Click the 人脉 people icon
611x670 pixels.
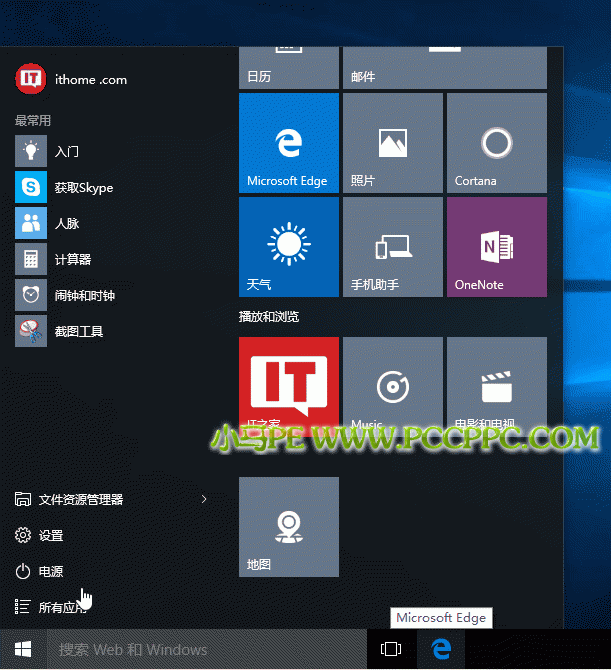31,223
